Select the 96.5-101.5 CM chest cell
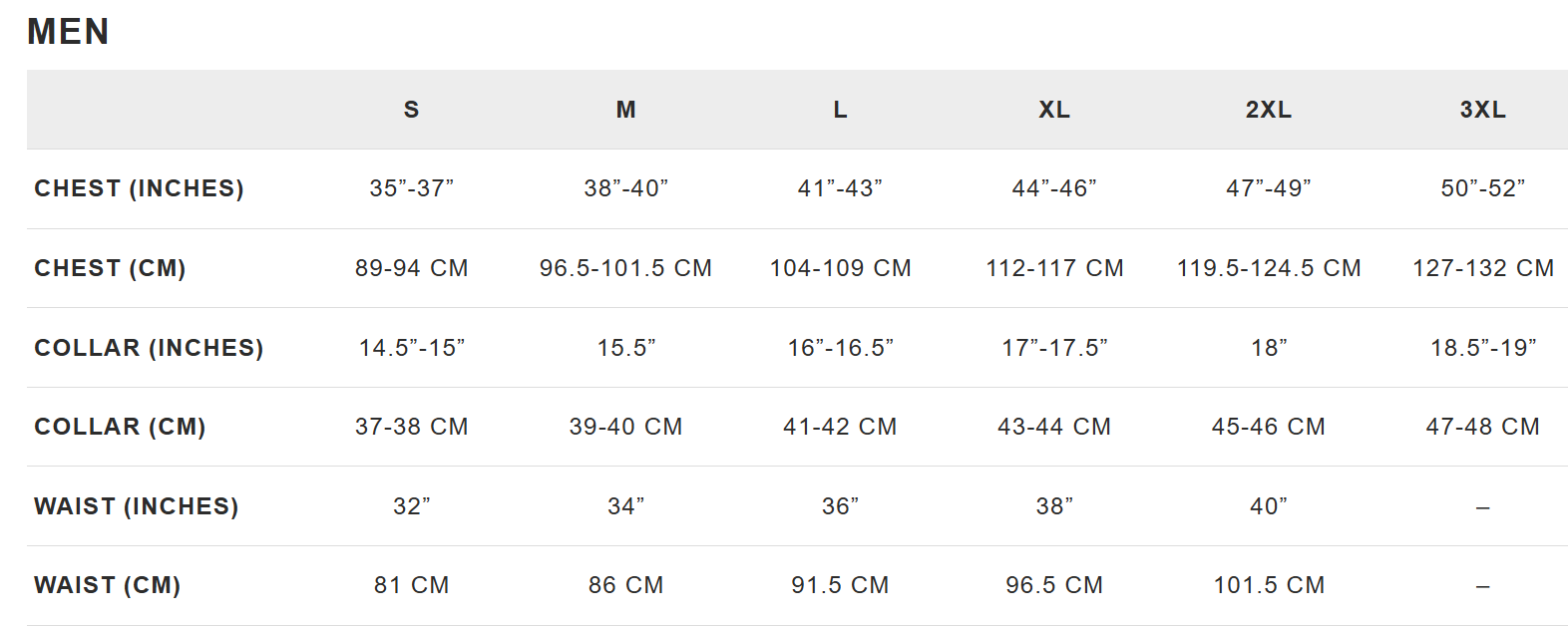Screen dimensions: 1568x629 (x=625, y=268)
